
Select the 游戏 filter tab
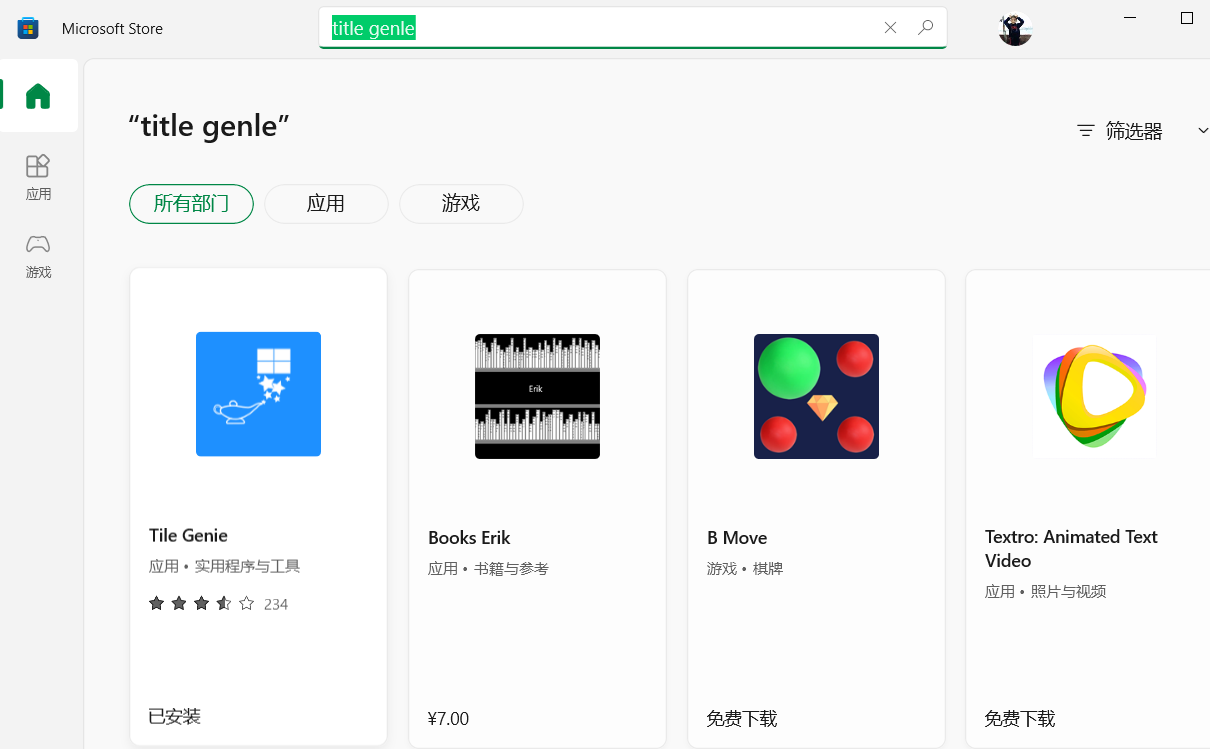coord(461,204)
